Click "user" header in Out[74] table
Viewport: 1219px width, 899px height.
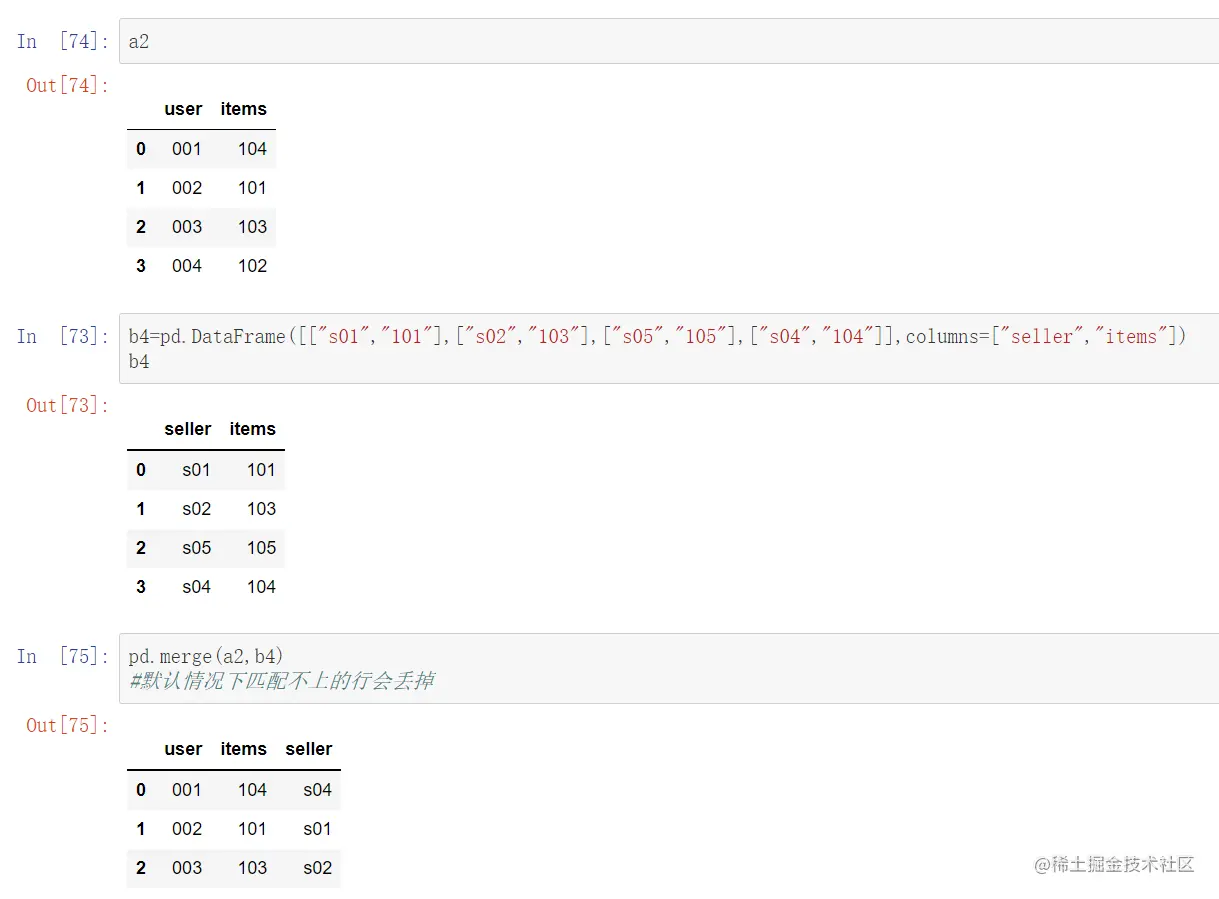(183, 109)
